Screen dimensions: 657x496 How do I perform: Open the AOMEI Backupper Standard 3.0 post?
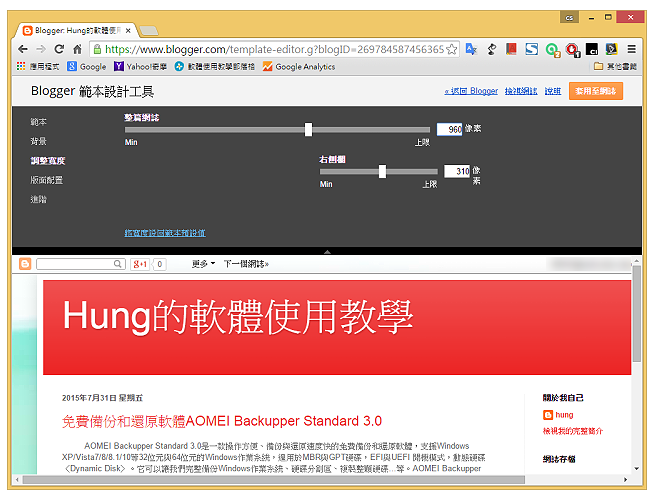pos(222,421)
